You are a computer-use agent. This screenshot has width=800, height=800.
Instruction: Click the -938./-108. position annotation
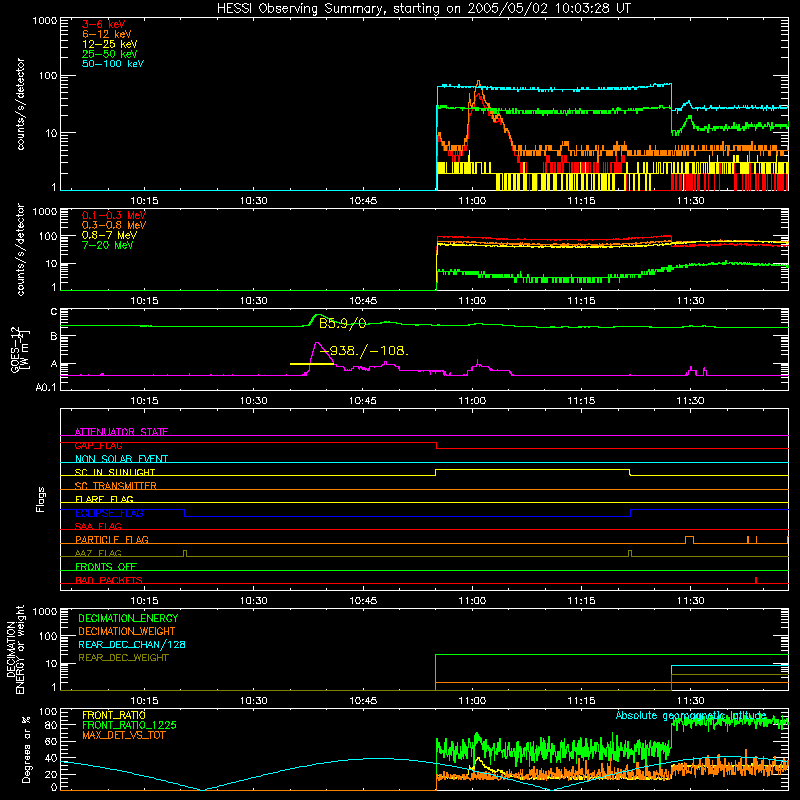point(364,351)
